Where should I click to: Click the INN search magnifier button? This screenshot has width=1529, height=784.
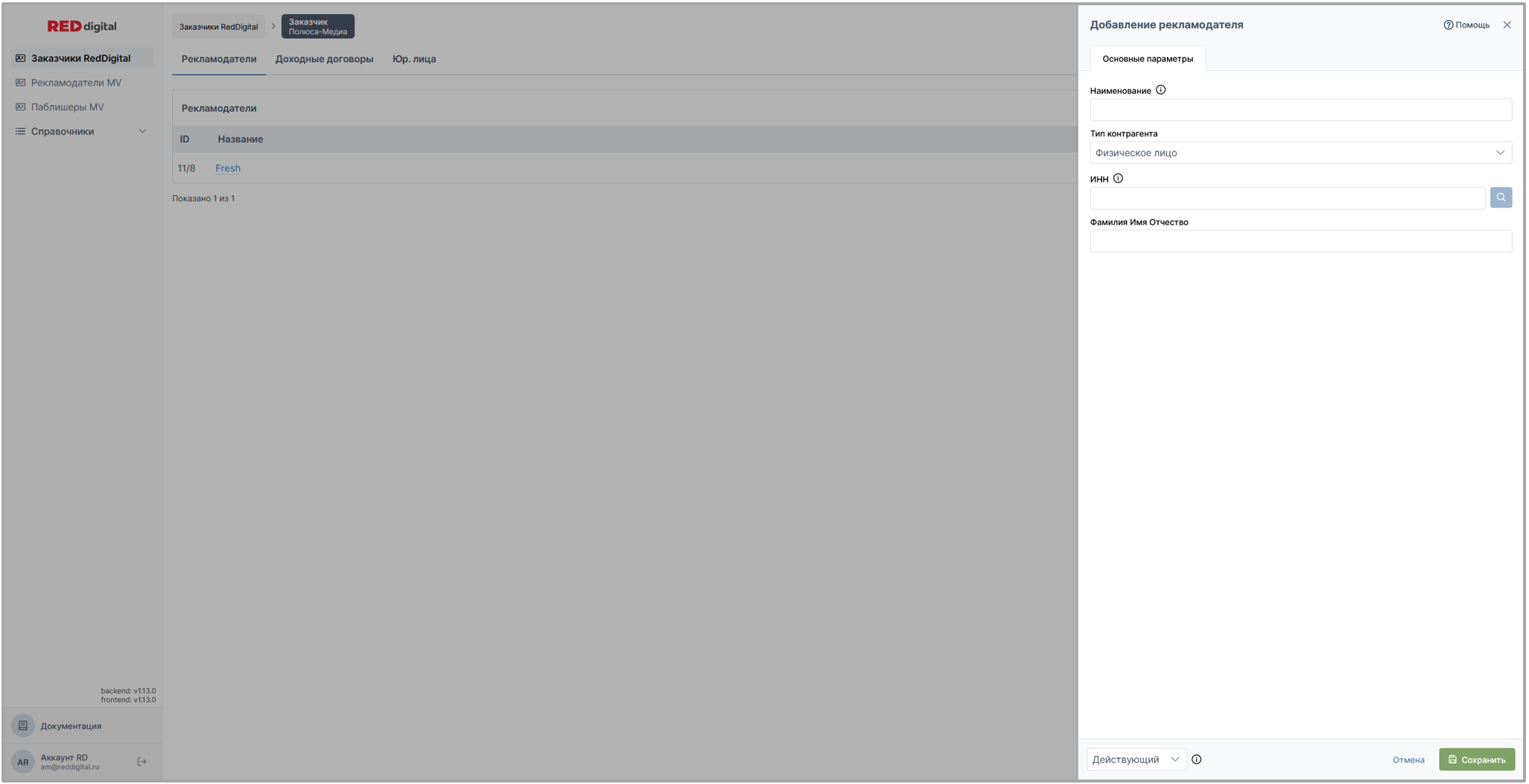1500,198
